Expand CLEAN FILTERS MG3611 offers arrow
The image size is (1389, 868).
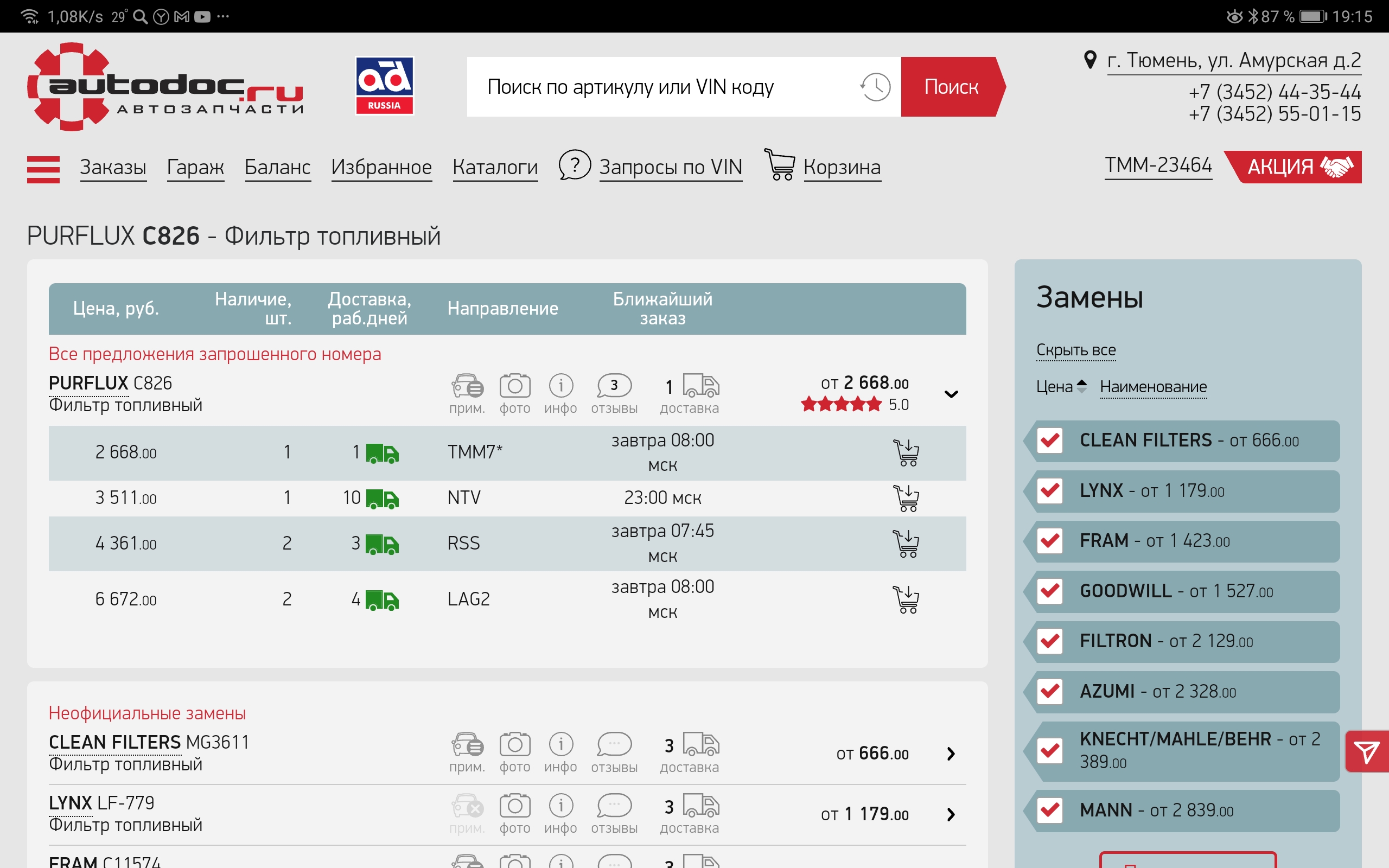pyautogui.click(x=951, y=754)
